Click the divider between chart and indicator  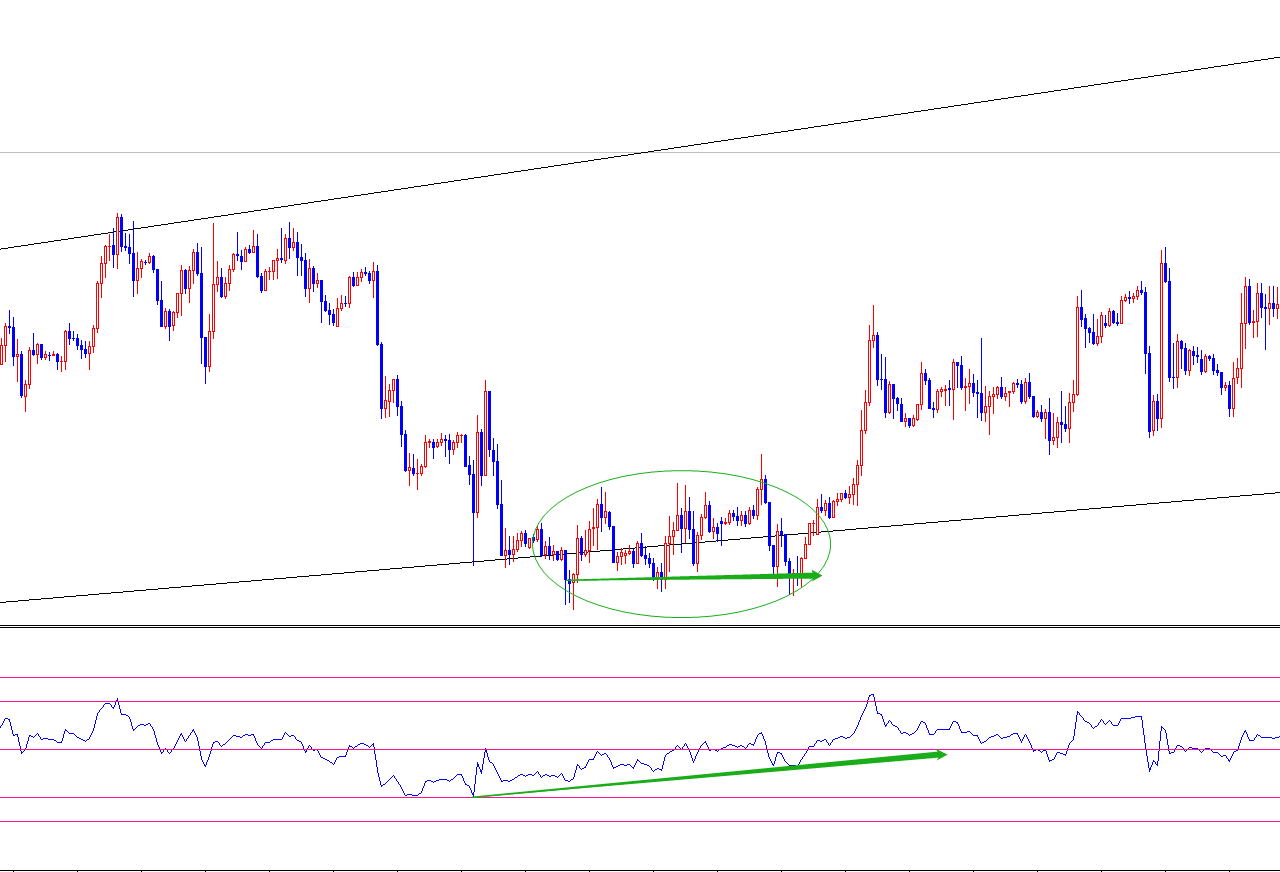point(640,627)
